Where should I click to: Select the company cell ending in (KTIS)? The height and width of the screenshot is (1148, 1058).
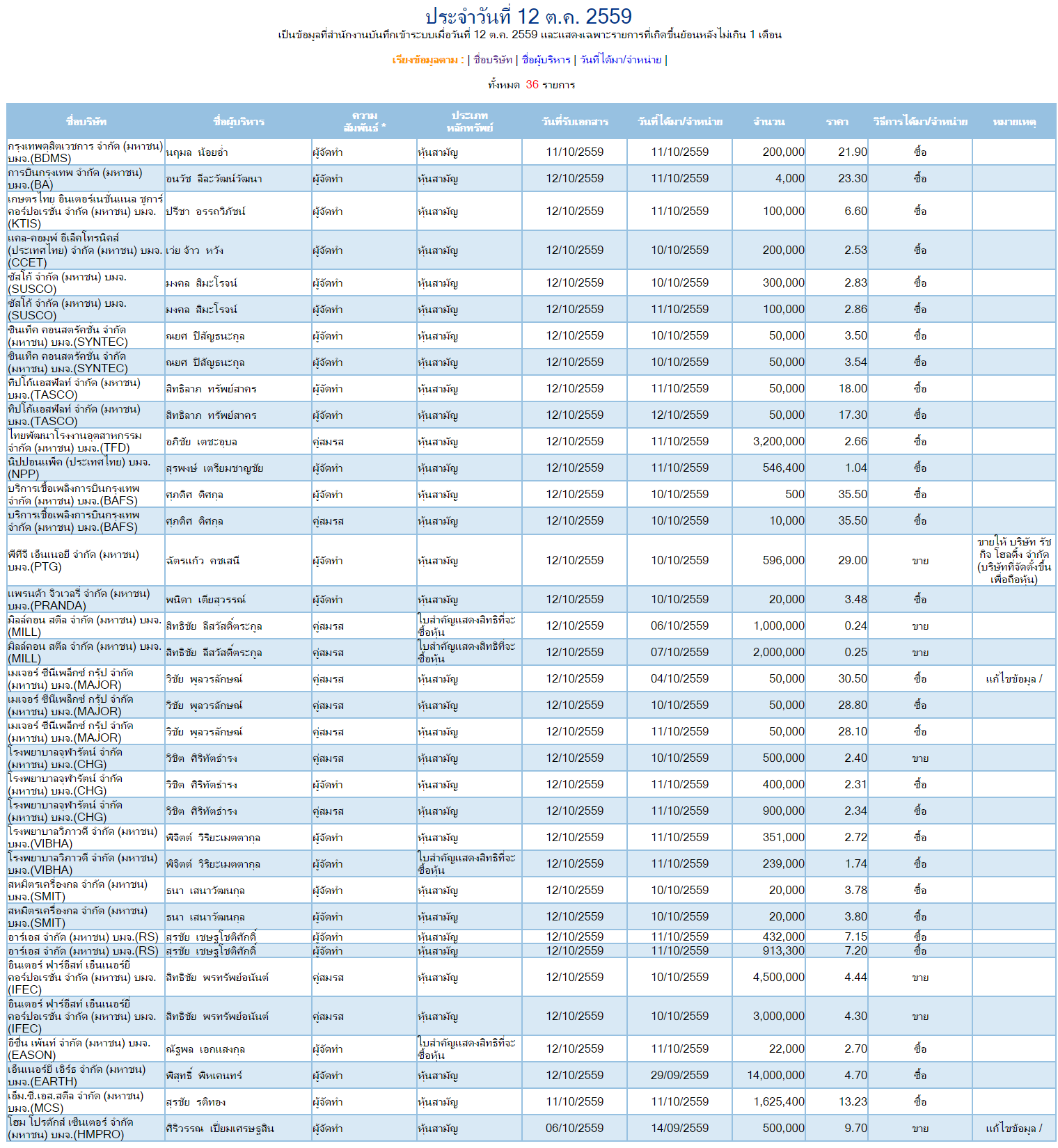[x=86, y=212]
